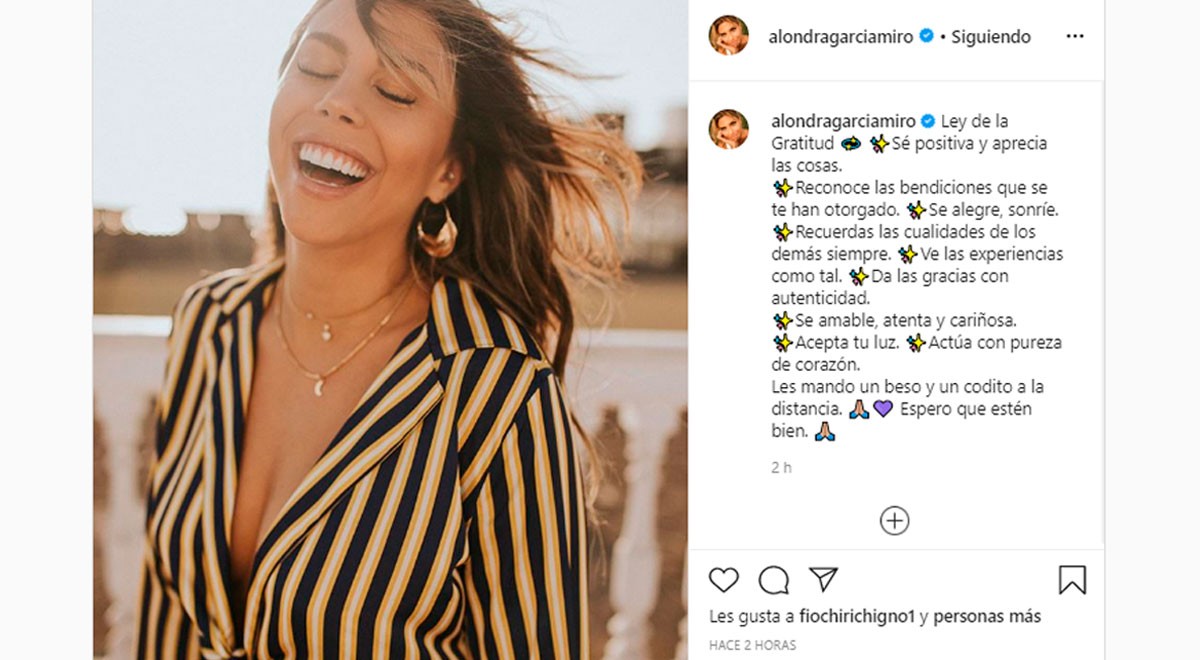Click the purple heart emoji in the caption
1200x660 pixels.
pos(883,409)
